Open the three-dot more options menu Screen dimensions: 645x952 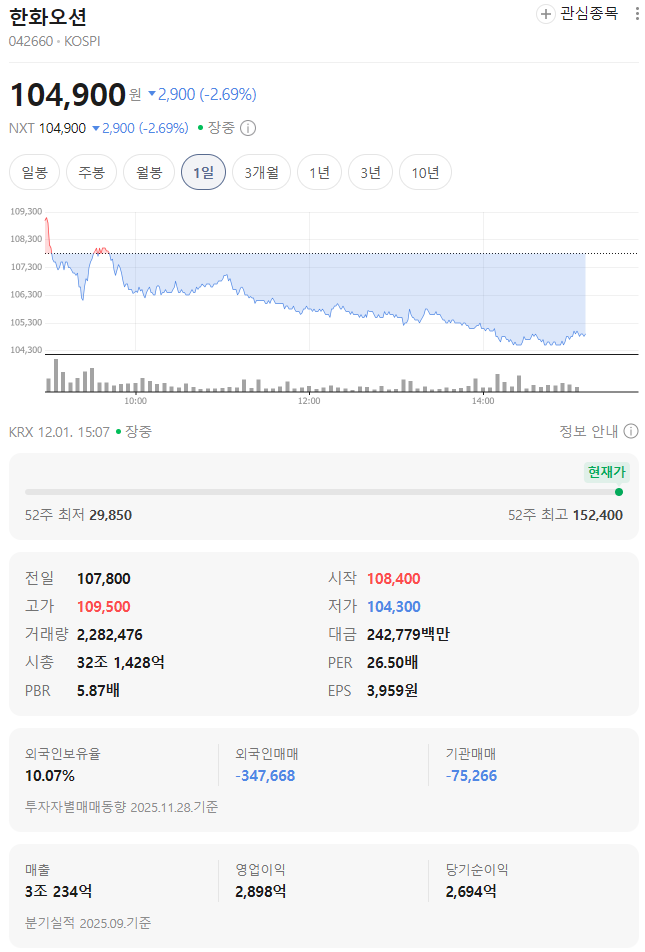pyautogui.click(x=636, y=13)
